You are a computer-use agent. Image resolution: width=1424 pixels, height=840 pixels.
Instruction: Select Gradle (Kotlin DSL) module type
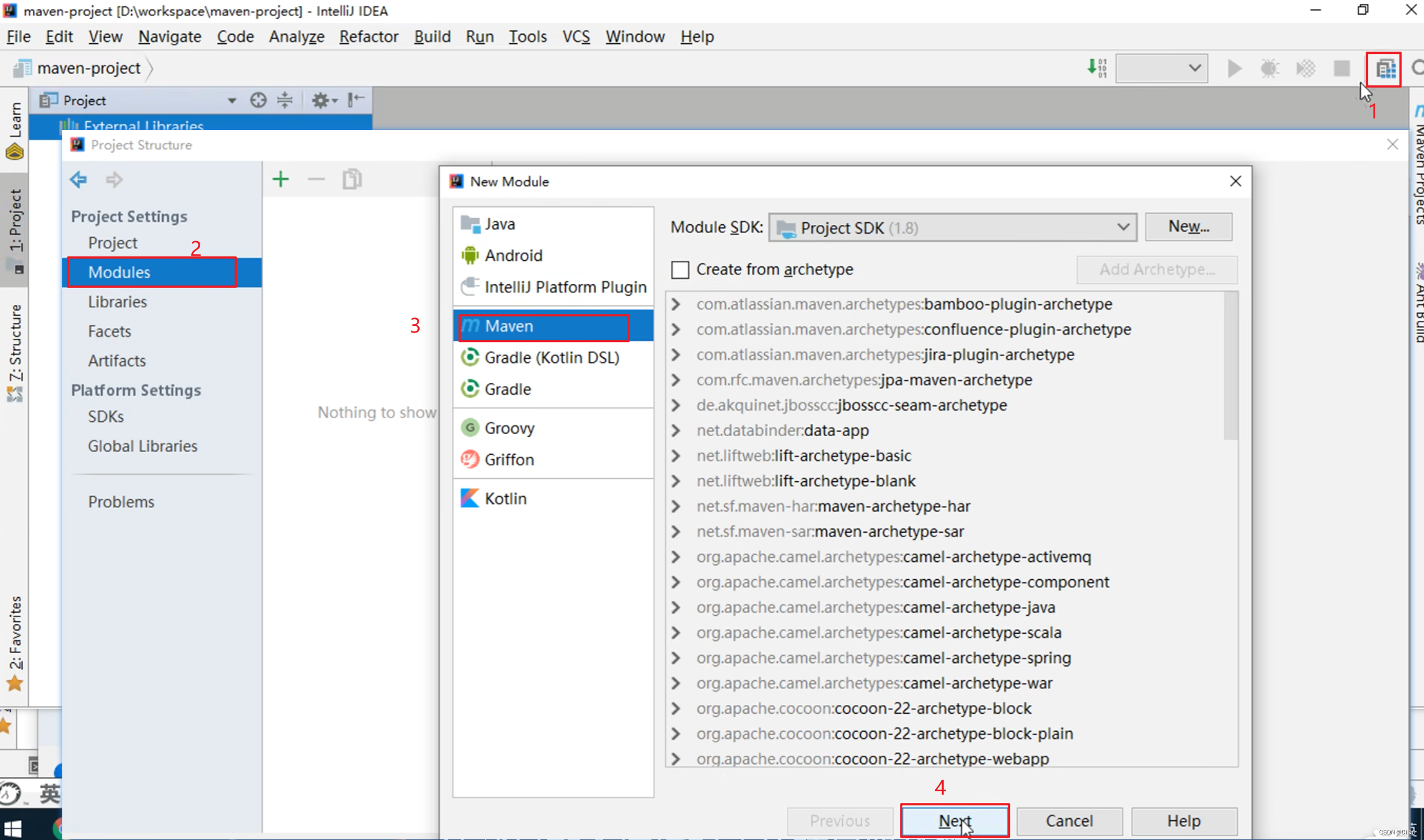click(x=553, y=358)
